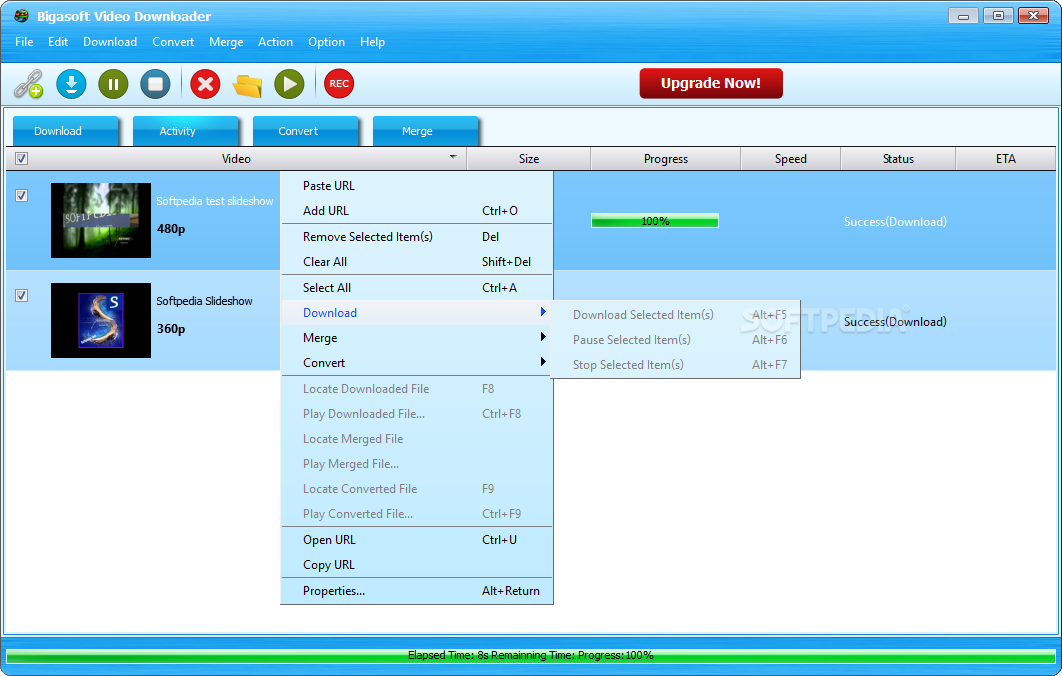Click Download Selected Item(s) submenu entry
Image resolution: width=1062 pixels, height=676 pixels.
point(678,315)
